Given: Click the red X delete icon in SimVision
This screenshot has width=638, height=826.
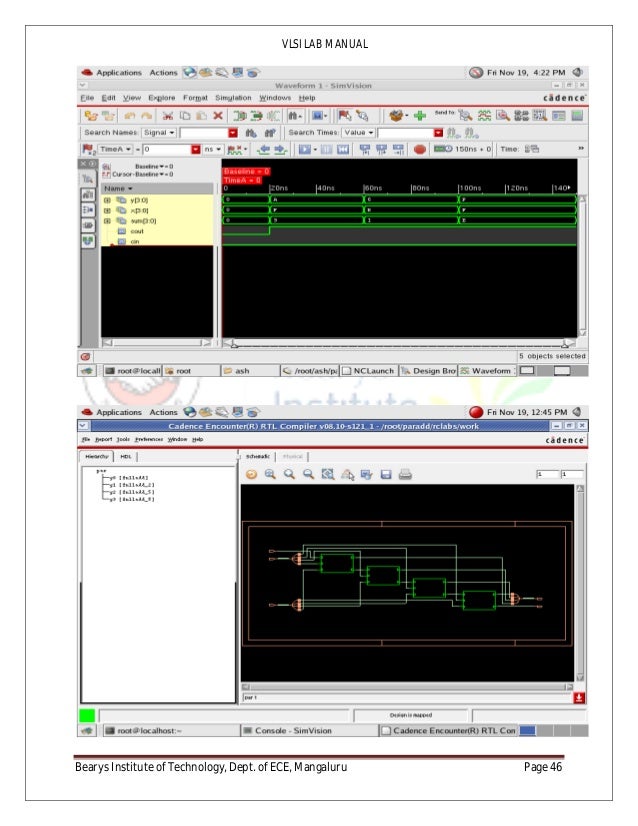Looking at the screenshot, I should (x=218, y=116).
